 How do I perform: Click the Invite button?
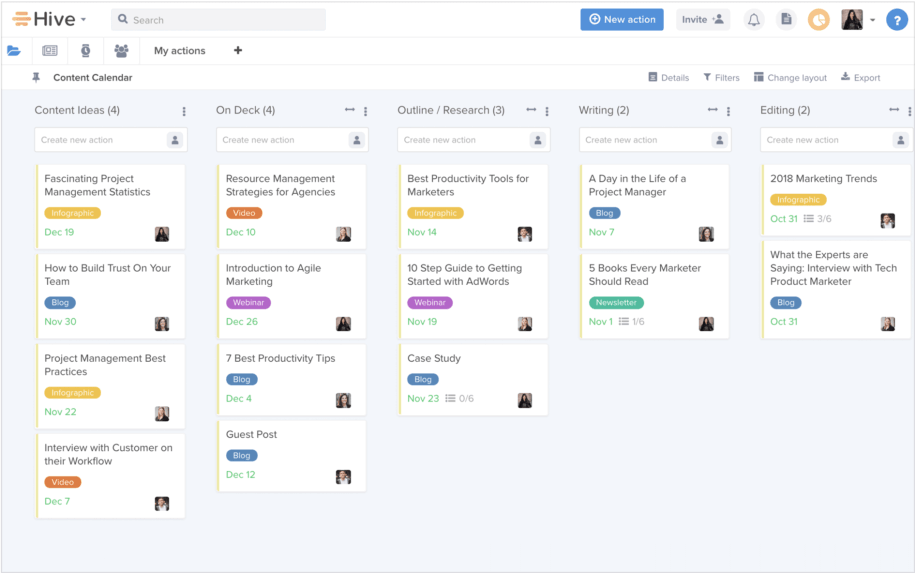[x=703, y=20]
